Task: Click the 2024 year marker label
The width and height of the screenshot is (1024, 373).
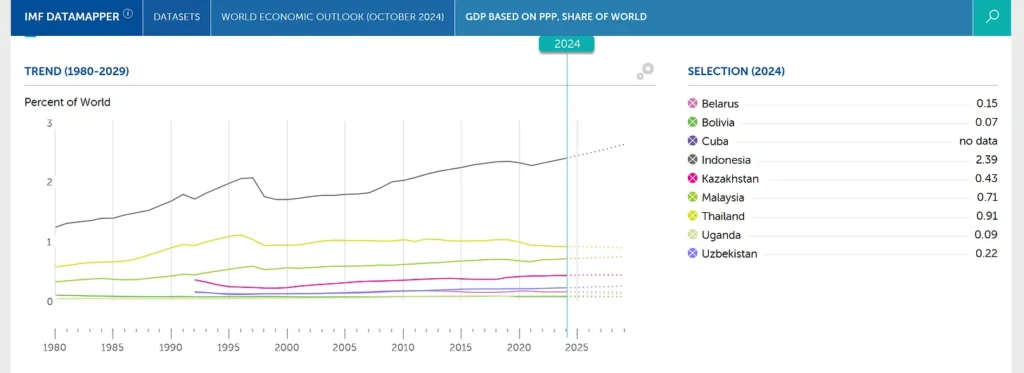Action: [x=567, y=44]
